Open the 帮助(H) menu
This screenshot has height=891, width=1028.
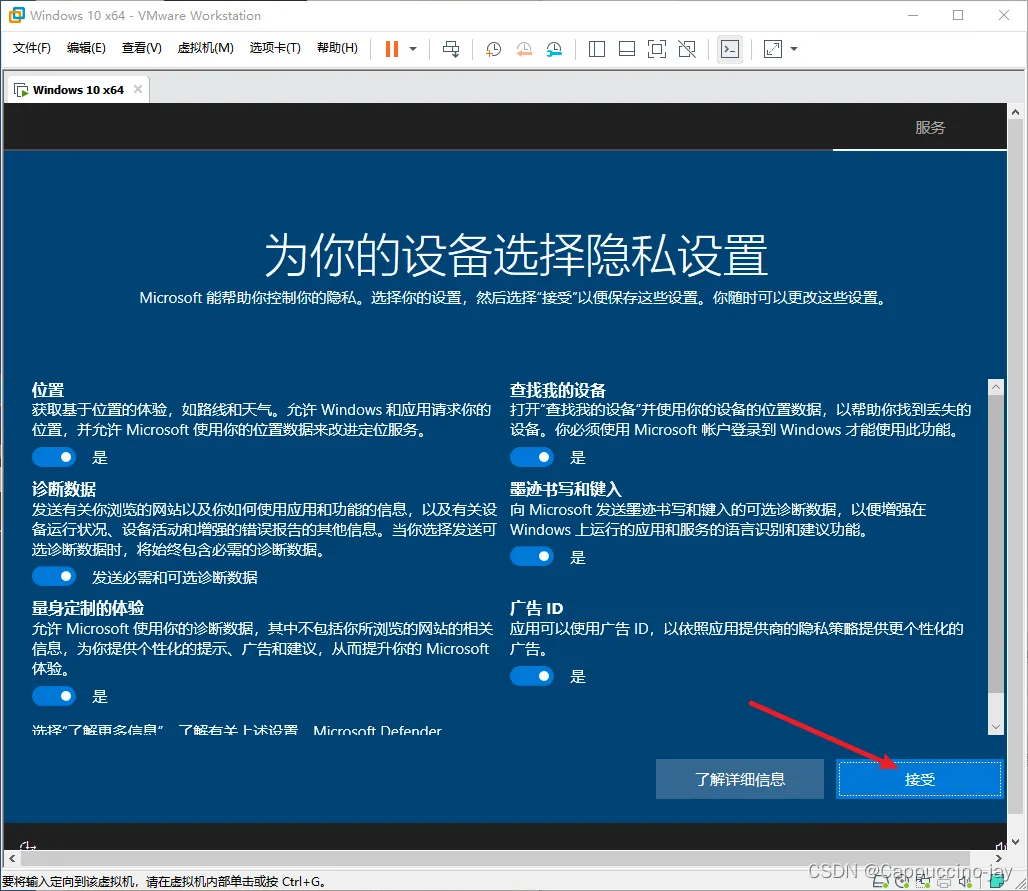(337, 48)
